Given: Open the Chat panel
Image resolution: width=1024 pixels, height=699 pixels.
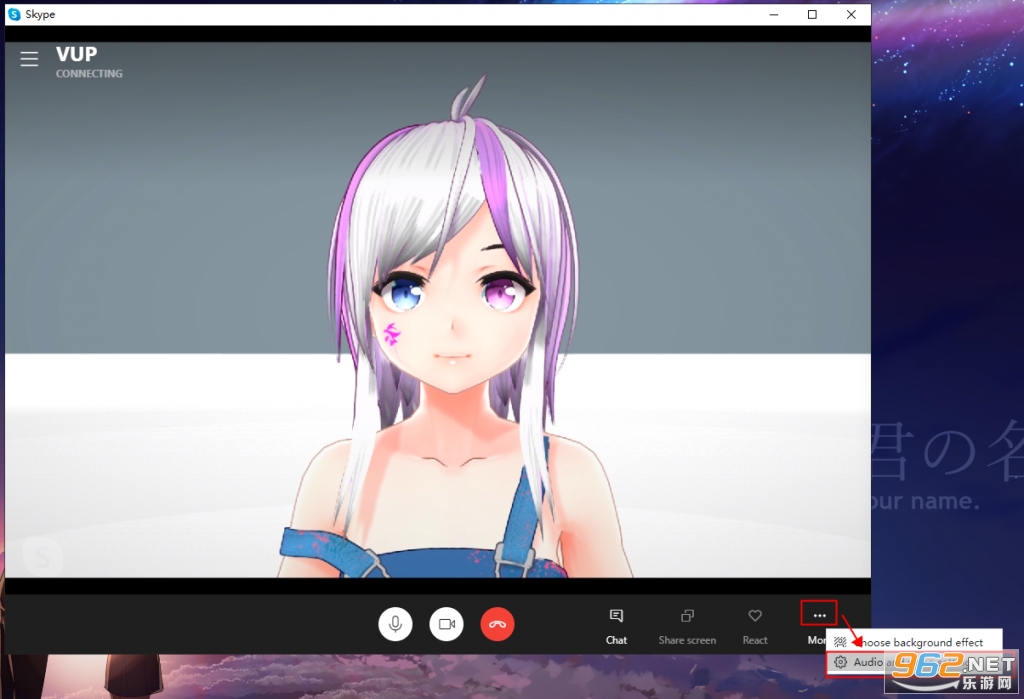Looking at the screenshot, I should [616, 626].
